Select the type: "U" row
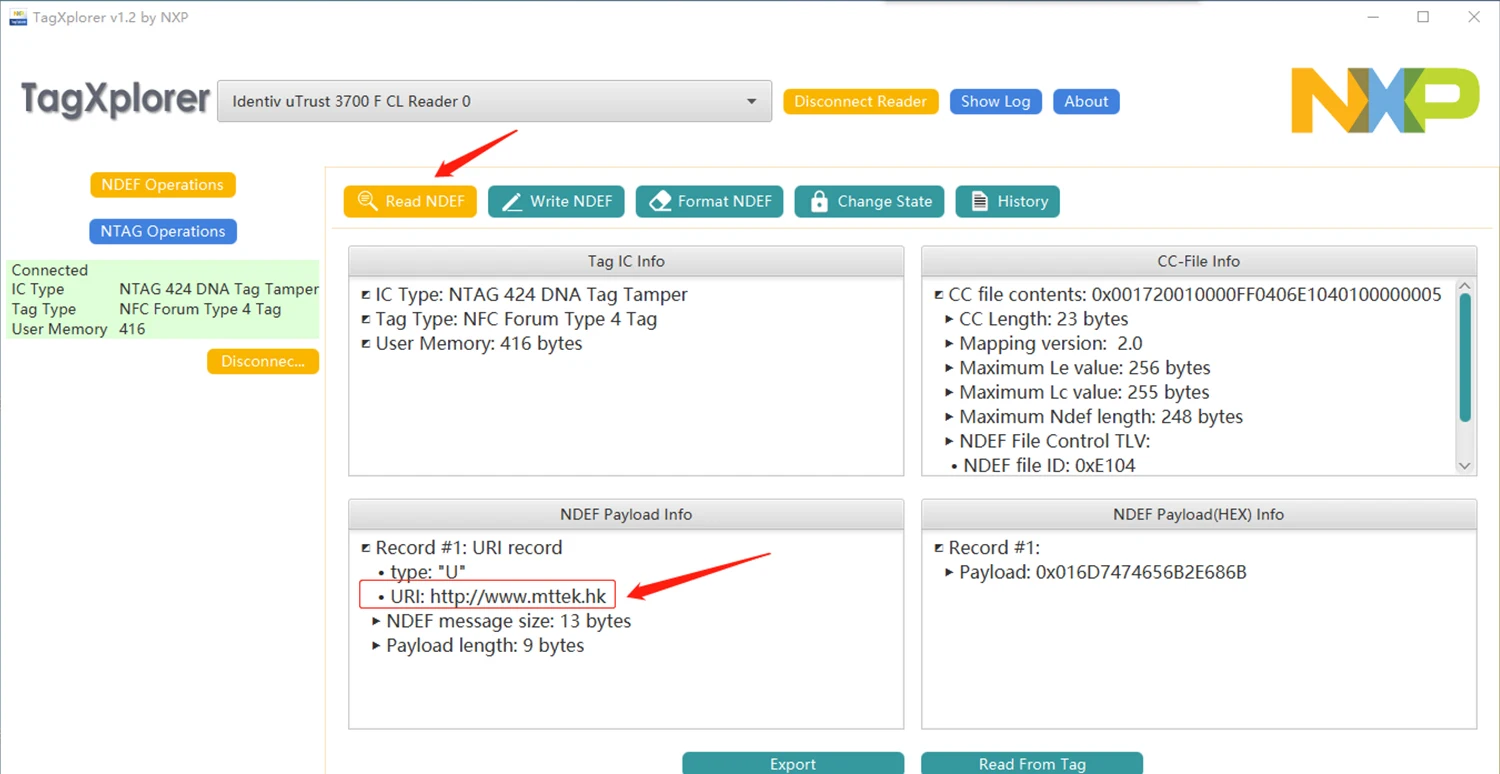The image size is (1500, 774). click(428, 572)
